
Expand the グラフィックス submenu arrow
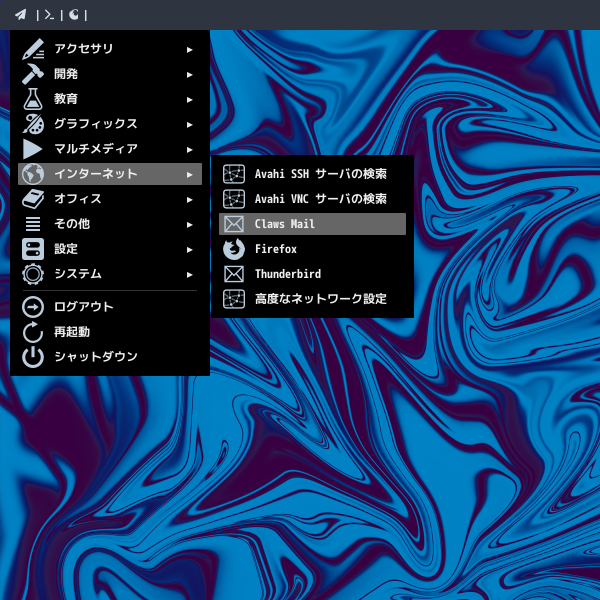(x=189, y=124)
